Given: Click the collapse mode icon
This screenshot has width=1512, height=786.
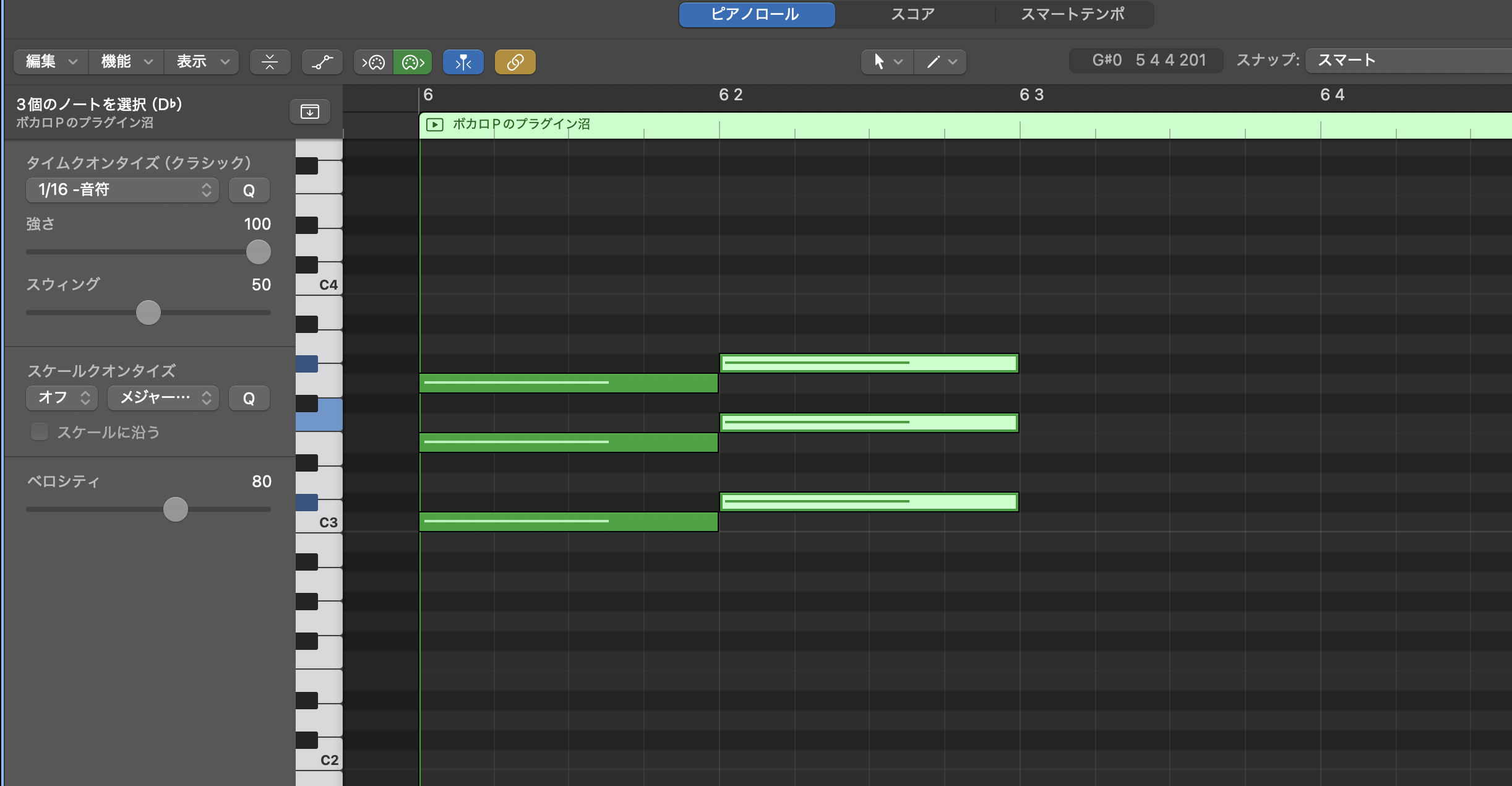Looking at the screenshot, I should 270,62.
